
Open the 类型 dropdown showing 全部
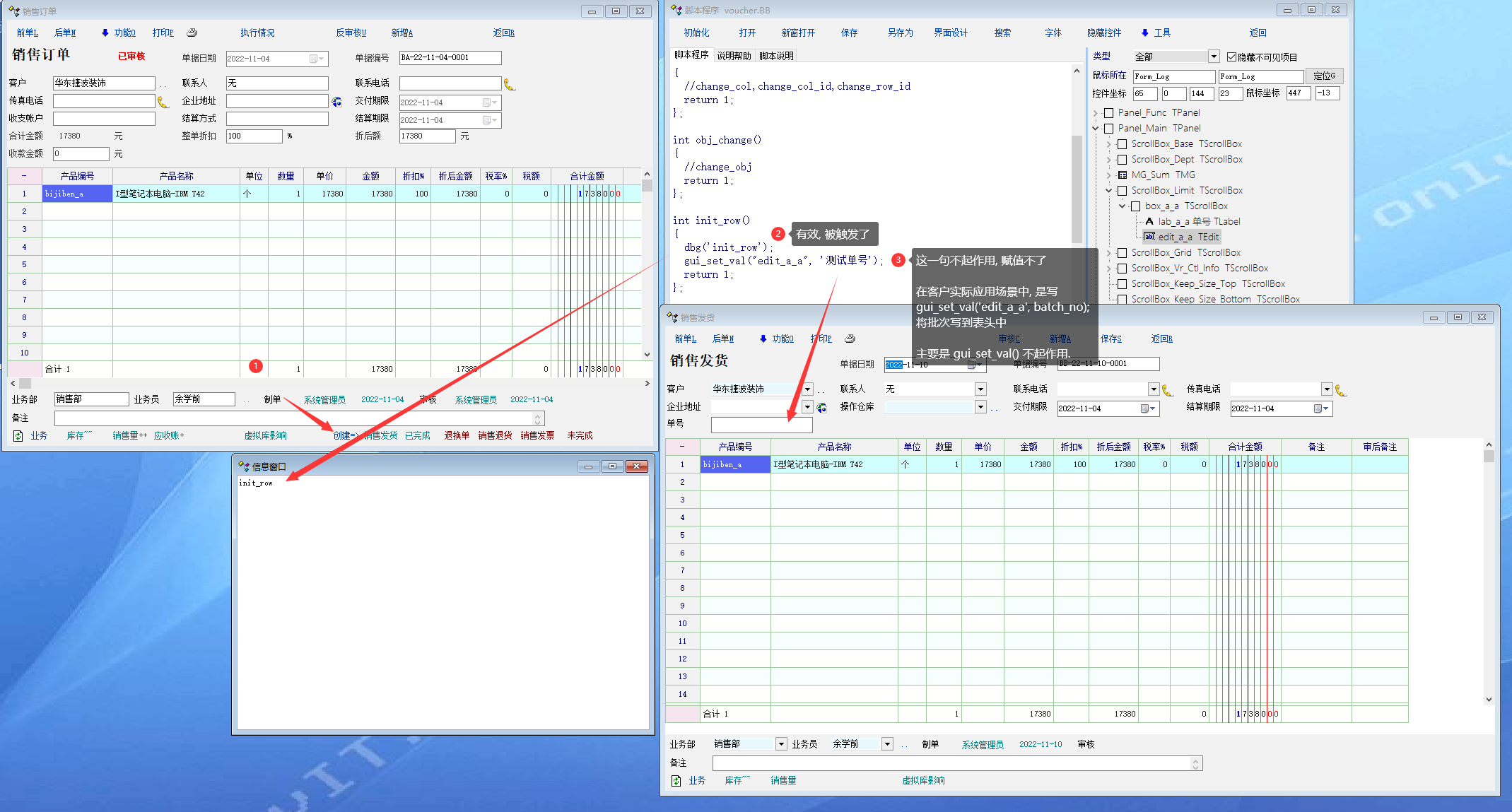point(1214,57)
